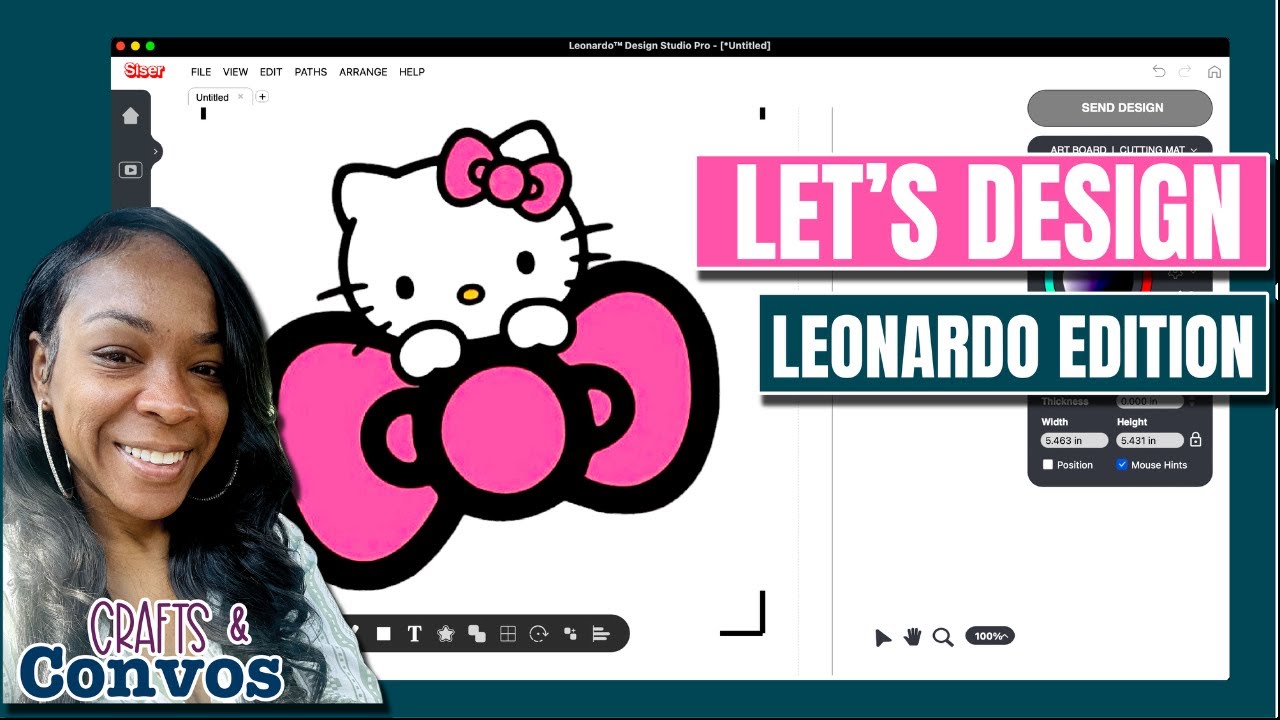1280x720 pixels.
Task: Select the magnifier zoom tool
Action: tap(942, 637)
